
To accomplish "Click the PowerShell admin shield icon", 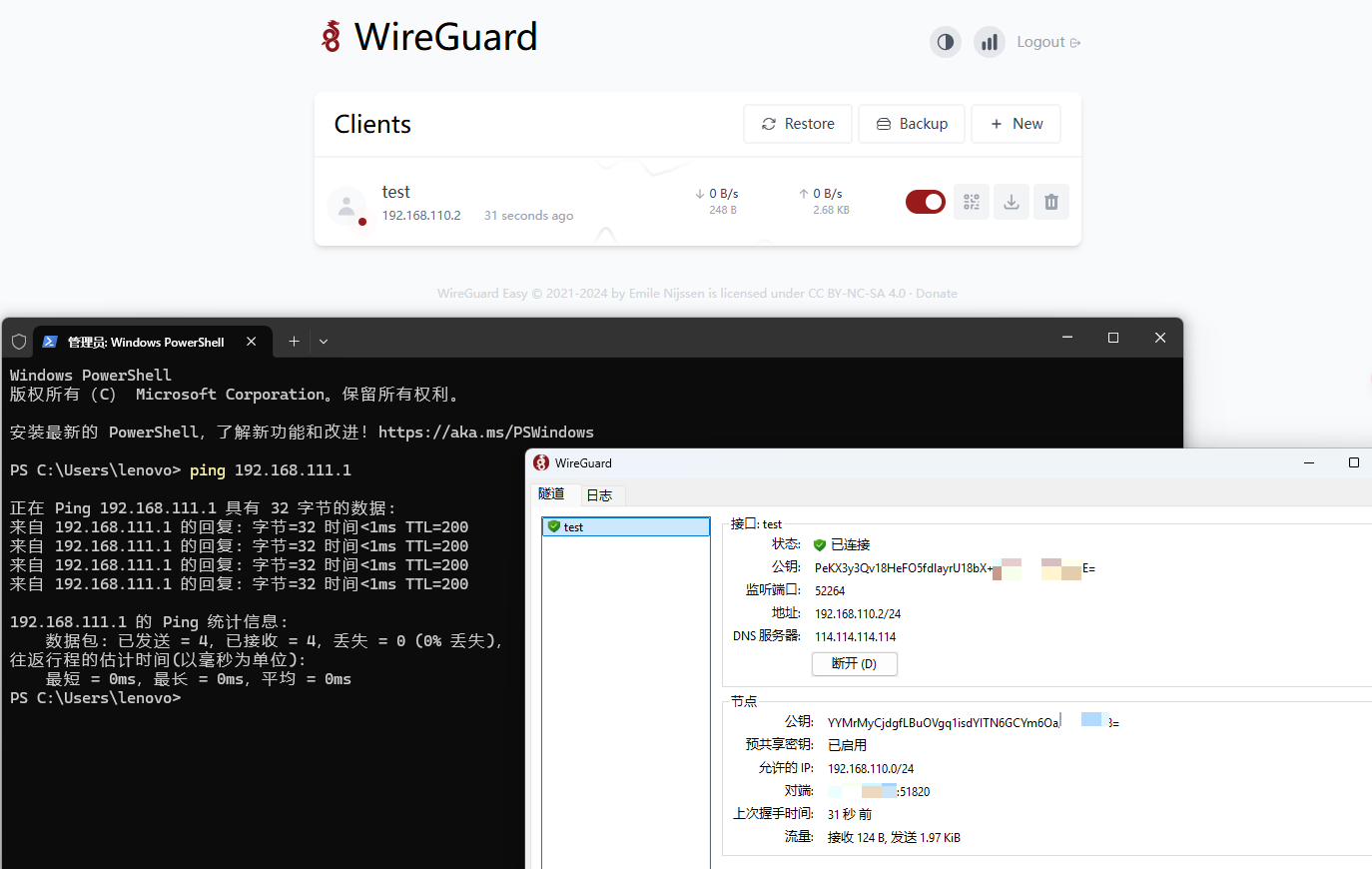I will tap(19, 342).
